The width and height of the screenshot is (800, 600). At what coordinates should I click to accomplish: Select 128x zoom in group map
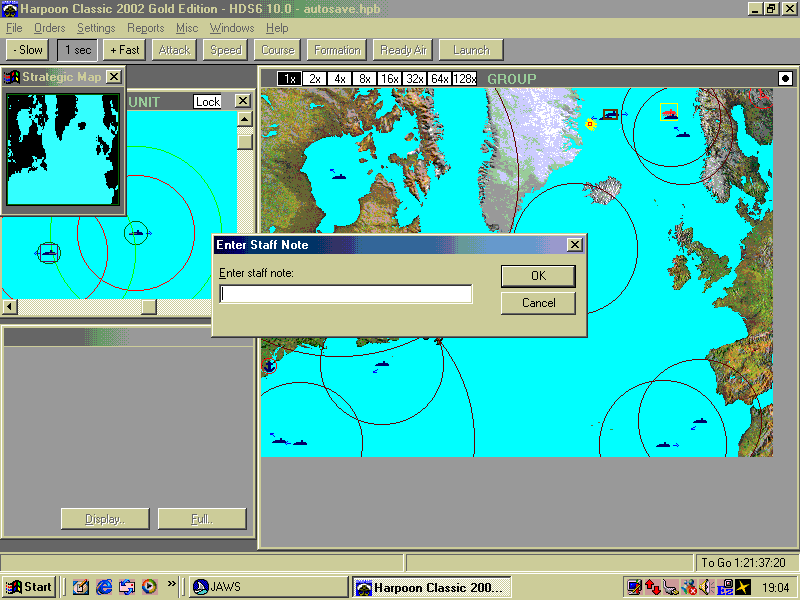point(464,79)
